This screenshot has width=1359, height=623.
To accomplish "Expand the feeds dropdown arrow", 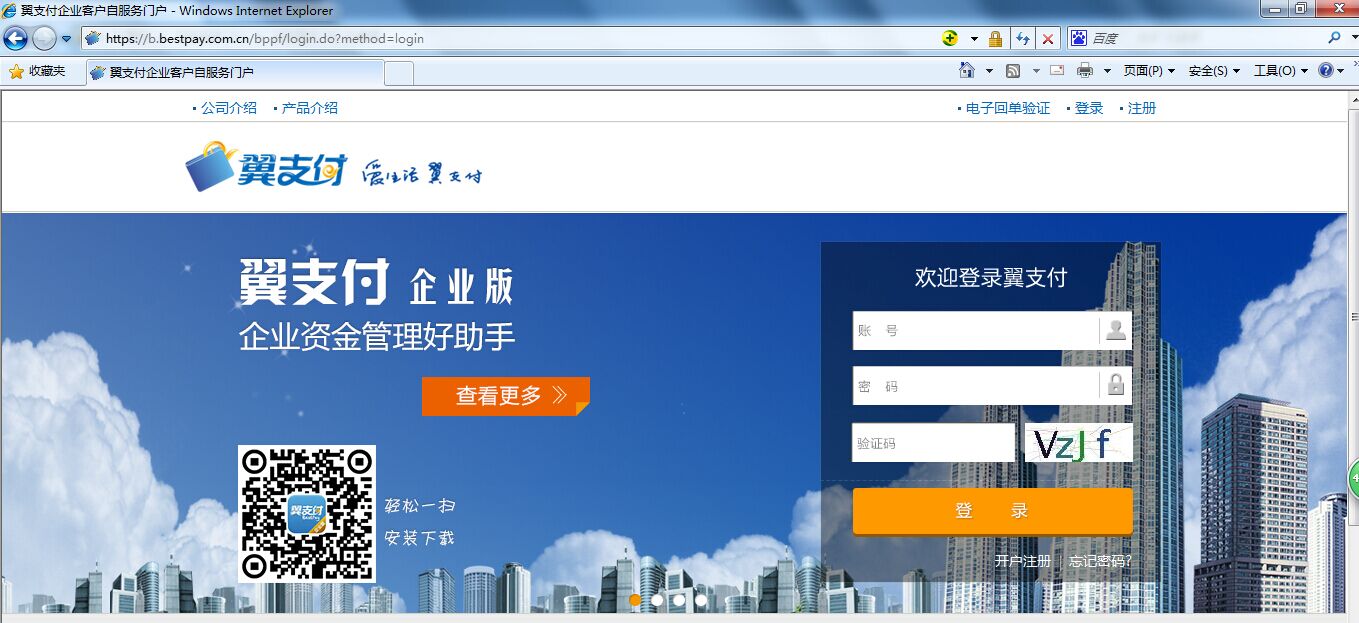I will [x=1034, y=71].
